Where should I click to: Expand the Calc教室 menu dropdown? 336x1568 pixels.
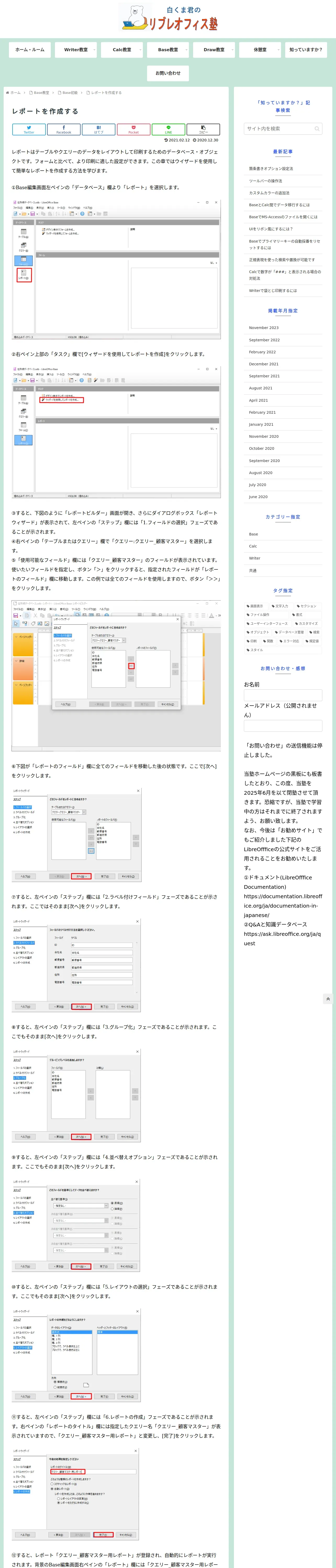click(x=122, y=50)
